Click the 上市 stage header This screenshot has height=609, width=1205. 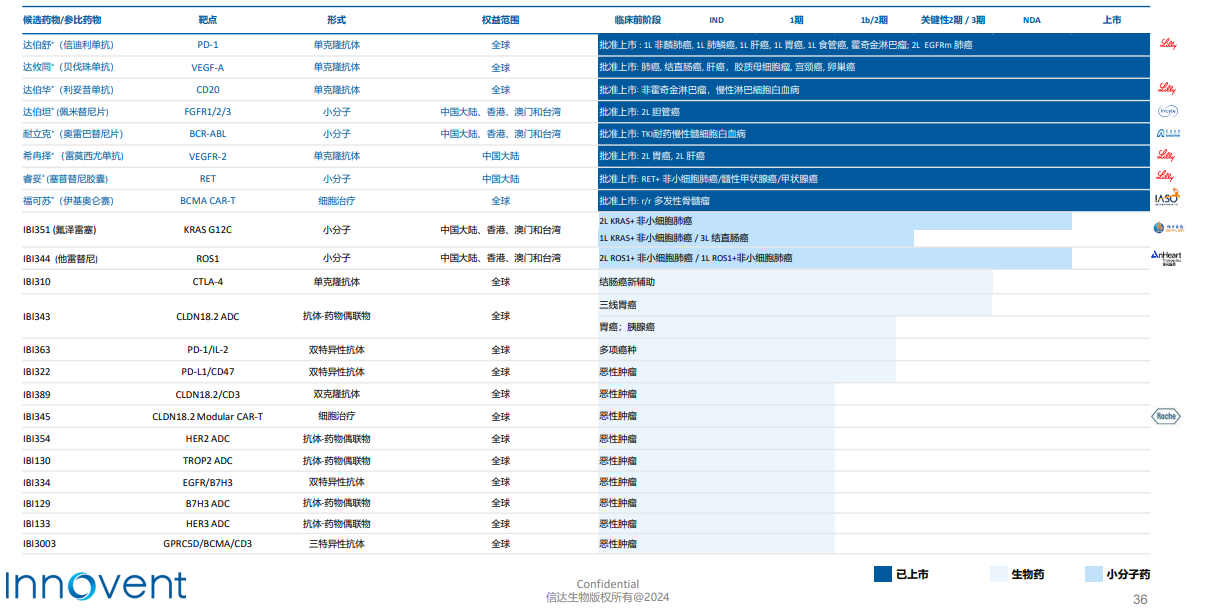click(1112, 20)
